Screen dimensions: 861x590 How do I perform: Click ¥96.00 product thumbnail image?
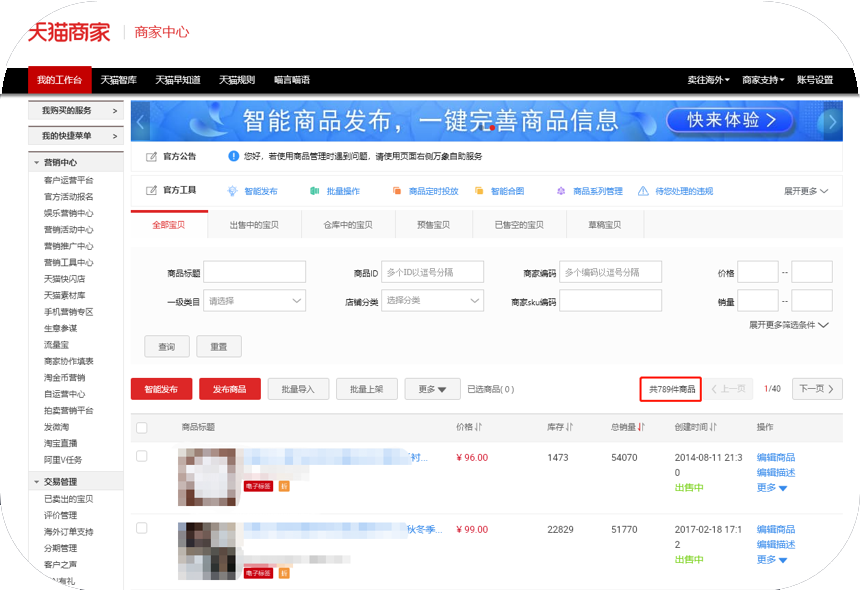pos(207,477)
